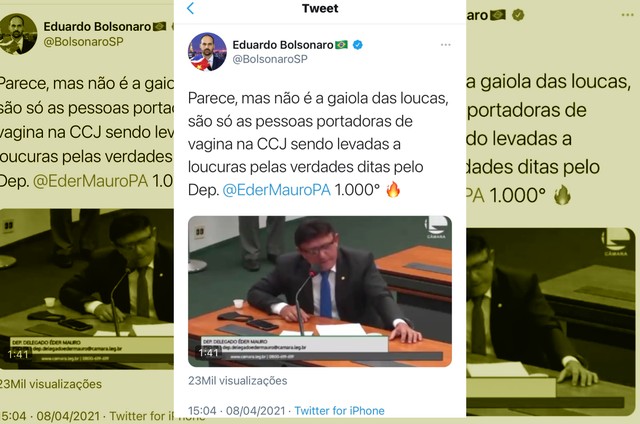
Task: Click the Eduardo Bolsonaro display name
Action: [283, 45]
